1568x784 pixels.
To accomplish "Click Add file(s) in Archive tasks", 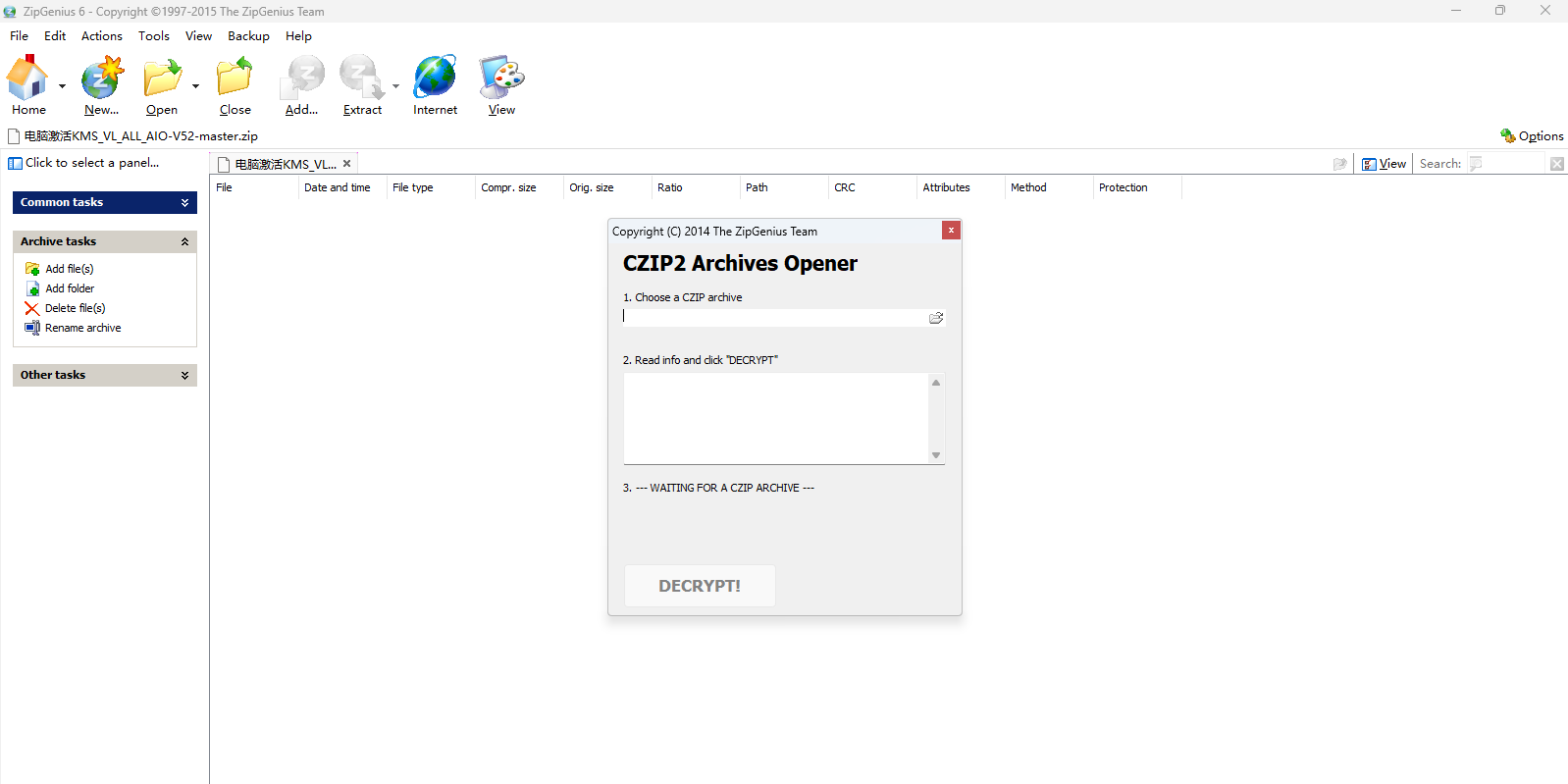I will coord(69,269).
